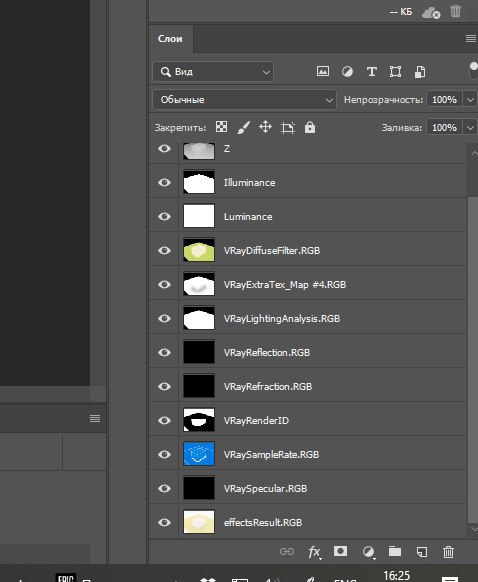
Task: Click the Непрозрачность 100% value field
Action: (x=444, y=99)
